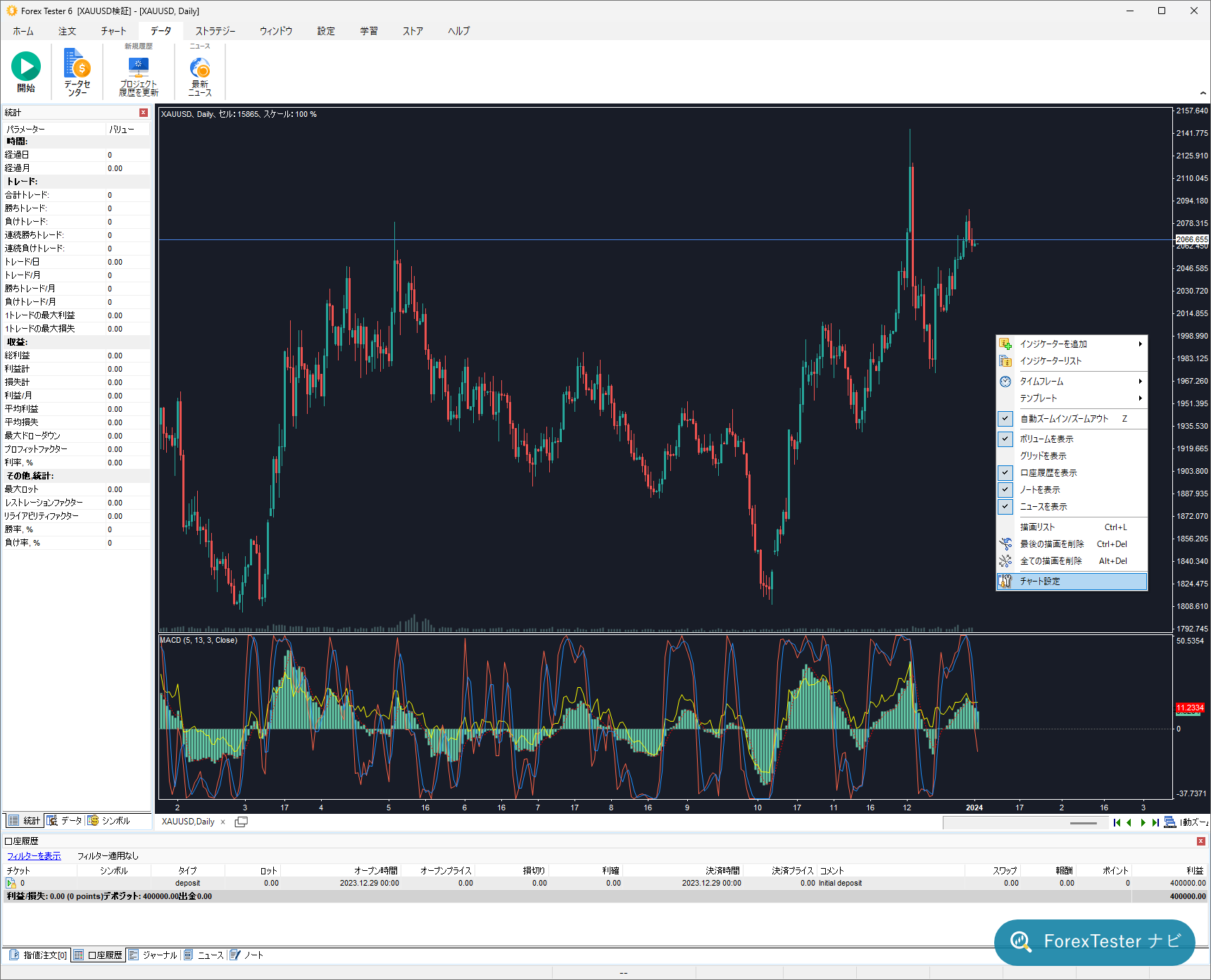Step chart back with the left arrow
The image size is (1211, 980).
[x=1129, y=822]
